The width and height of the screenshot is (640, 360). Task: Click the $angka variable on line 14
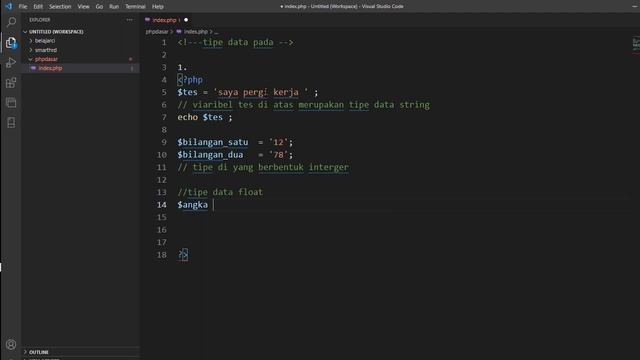[193, 204]
